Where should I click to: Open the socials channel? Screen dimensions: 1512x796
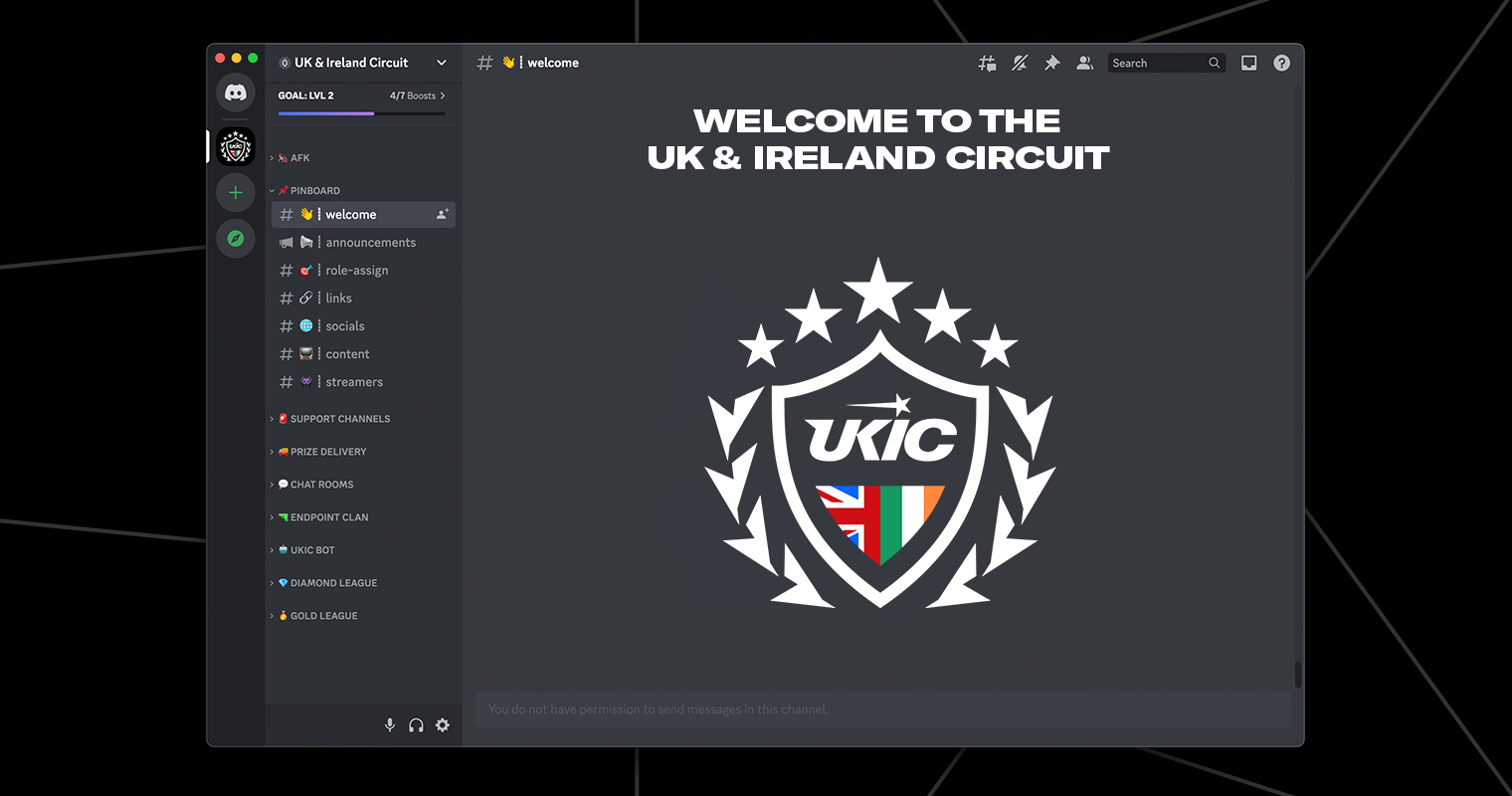coord(363,326)
